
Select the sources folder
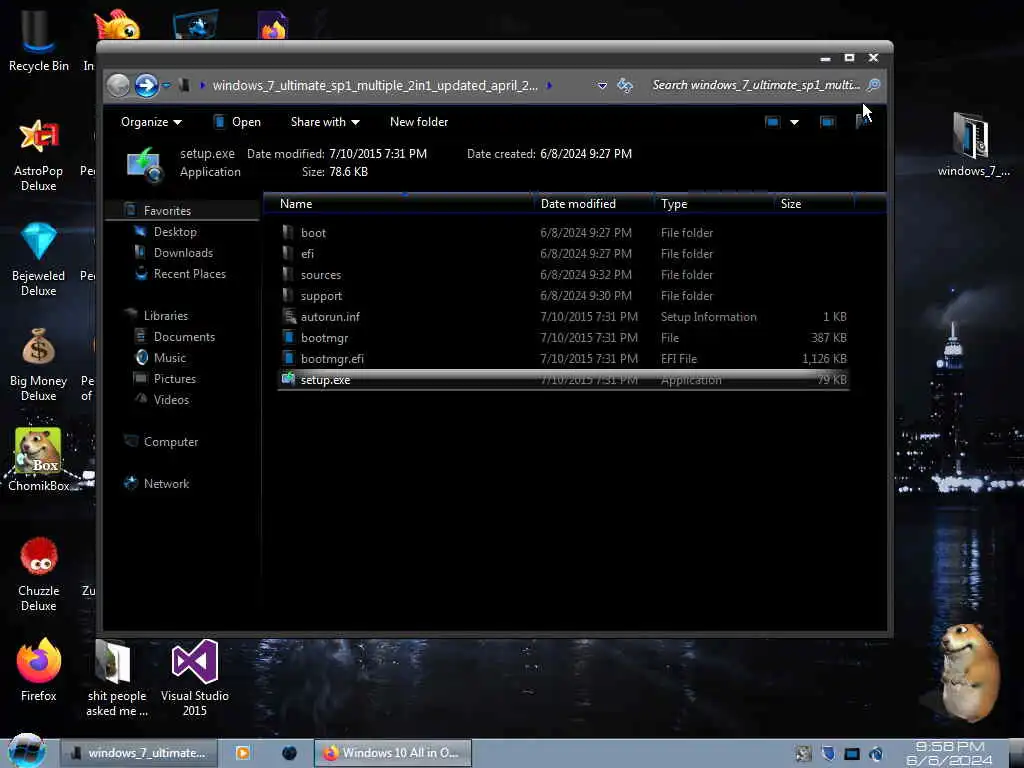click(x=563, y=274)
